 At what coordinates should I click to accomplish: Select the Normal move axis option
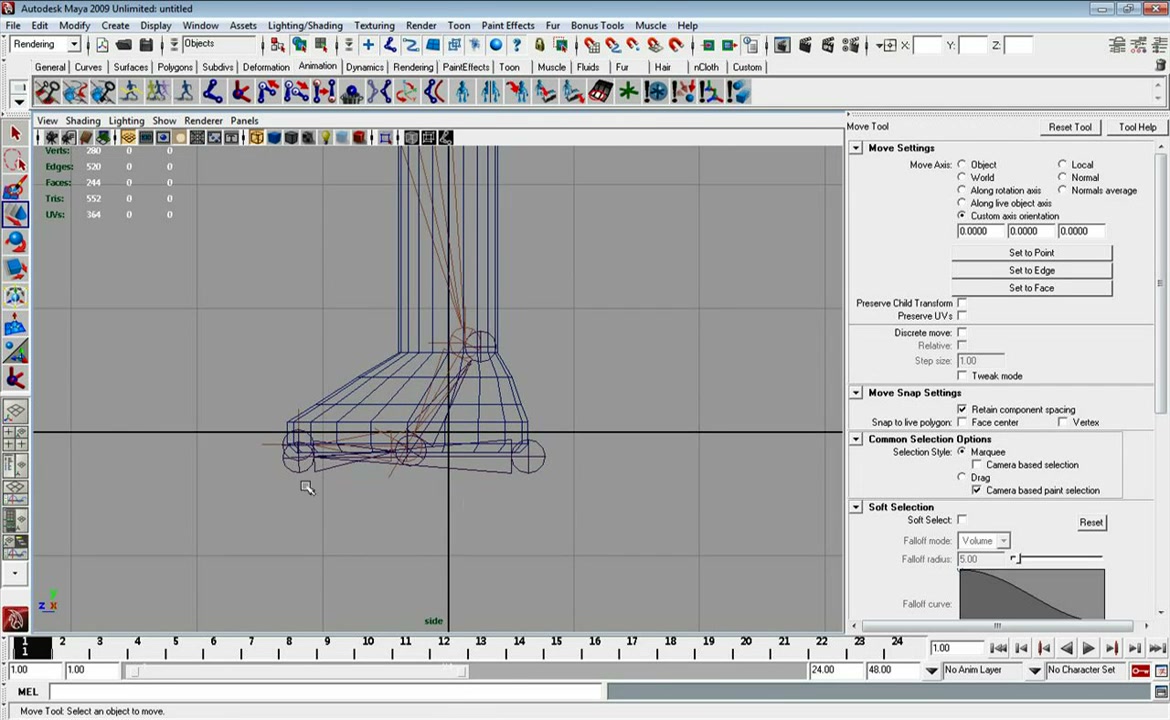[x=1063, y=177]
